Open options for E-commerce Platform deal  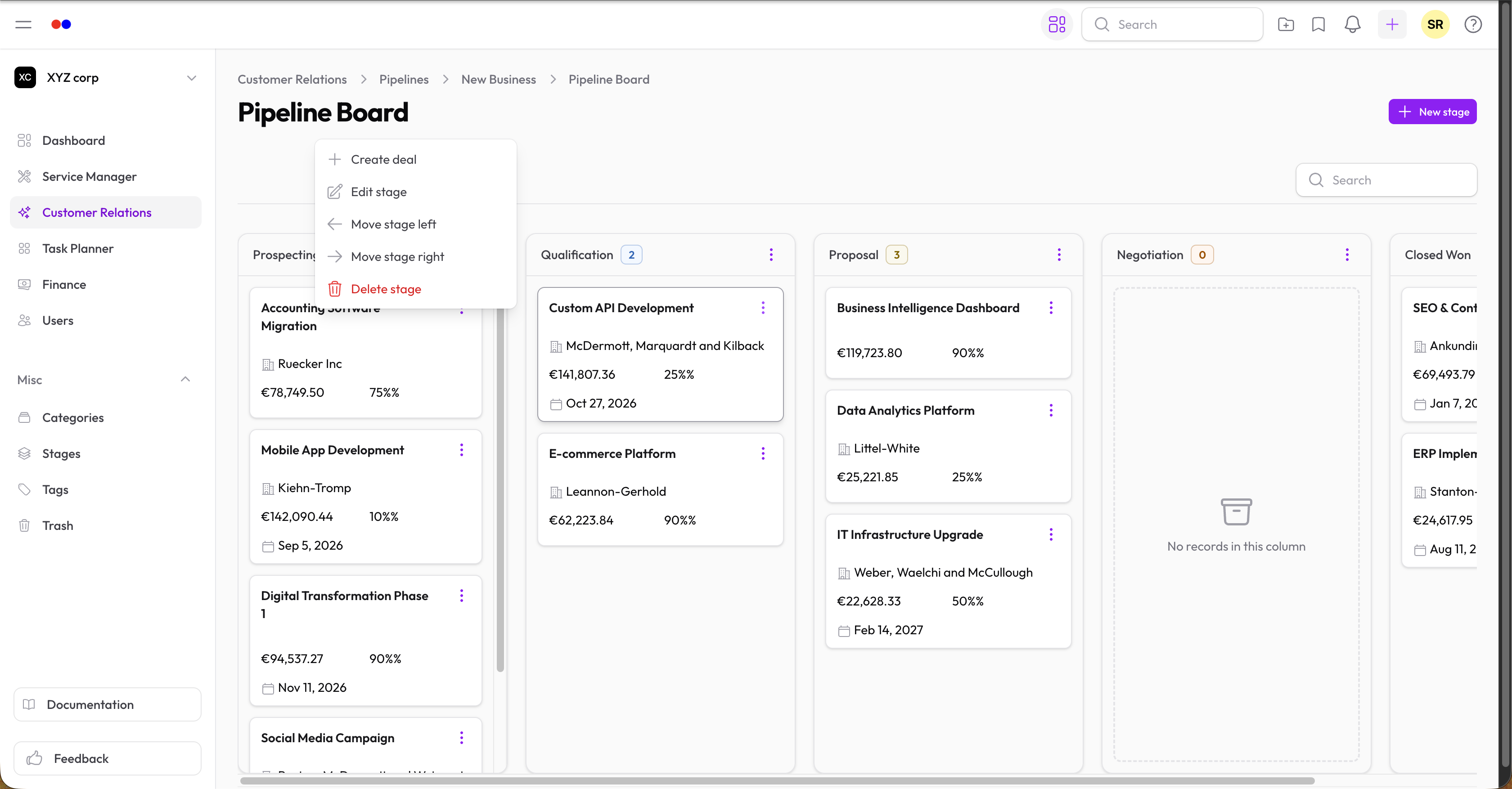[763, 453]
